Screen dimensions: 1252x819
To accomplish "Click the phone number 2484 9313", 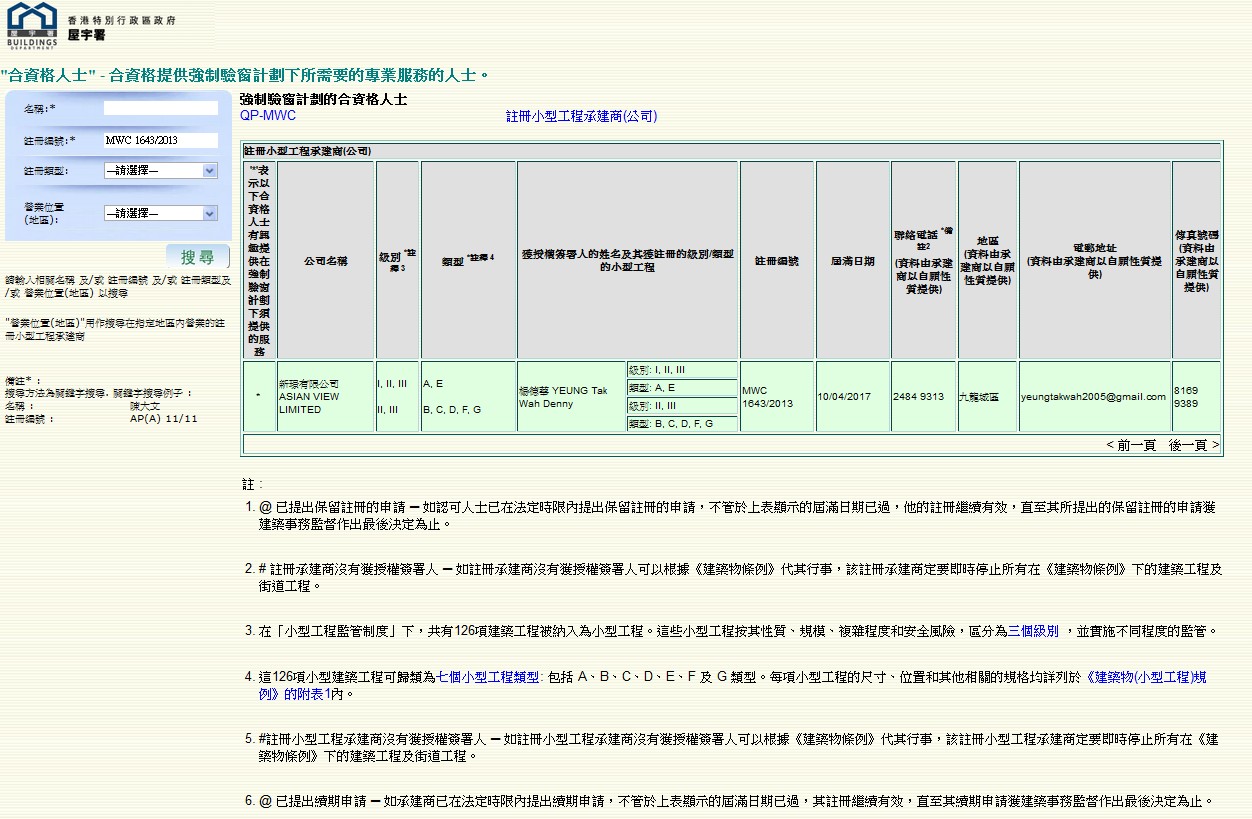I will tap(918, 397).
